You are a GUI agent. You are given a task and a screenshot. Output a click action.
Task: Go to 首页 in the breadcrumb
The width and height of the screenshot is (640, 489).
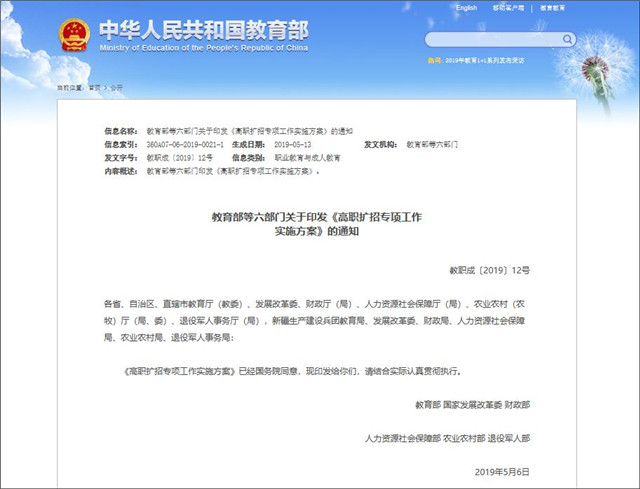coord(92,88)
